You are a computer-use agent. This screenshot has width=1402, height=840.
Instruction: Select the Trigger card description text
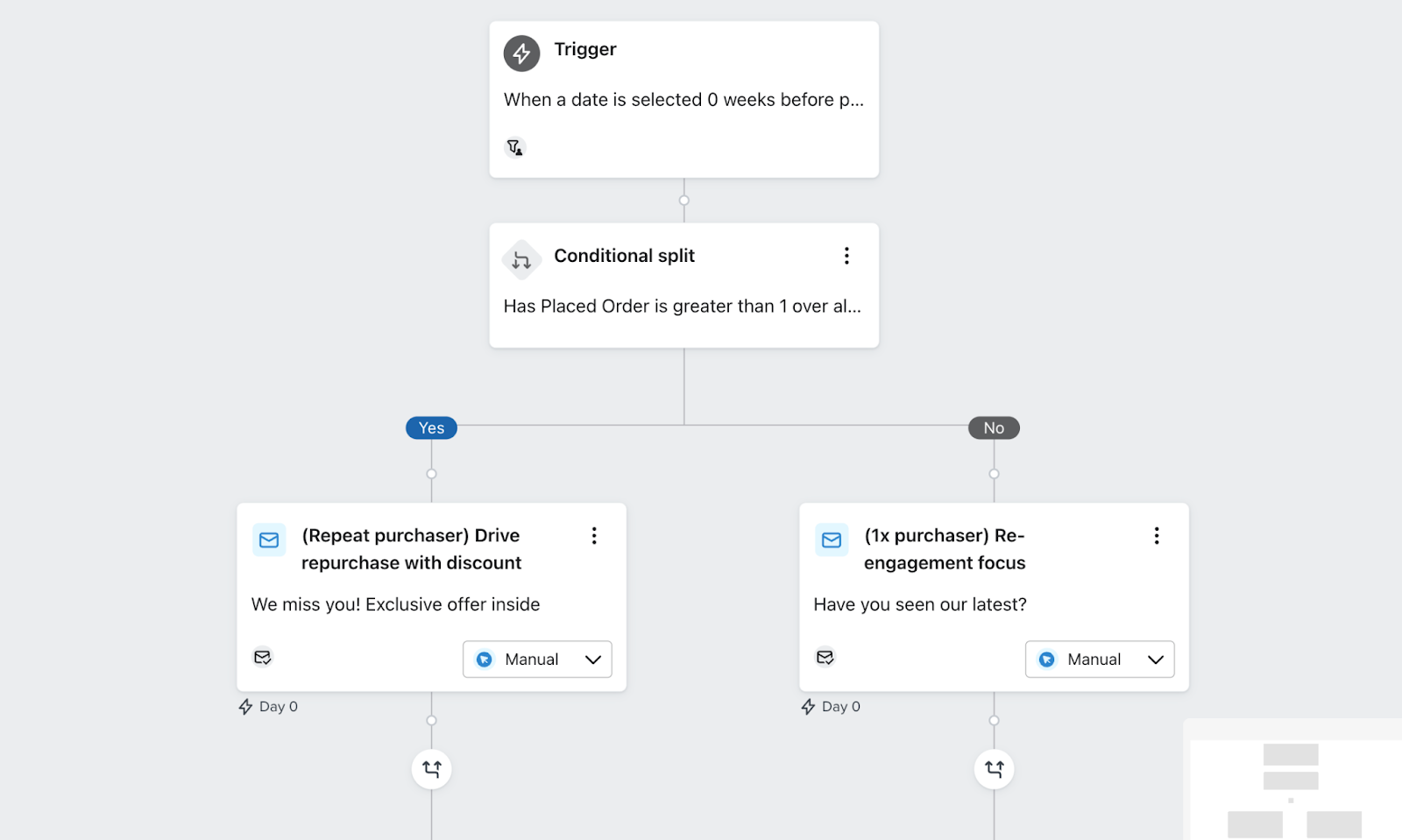683,100
